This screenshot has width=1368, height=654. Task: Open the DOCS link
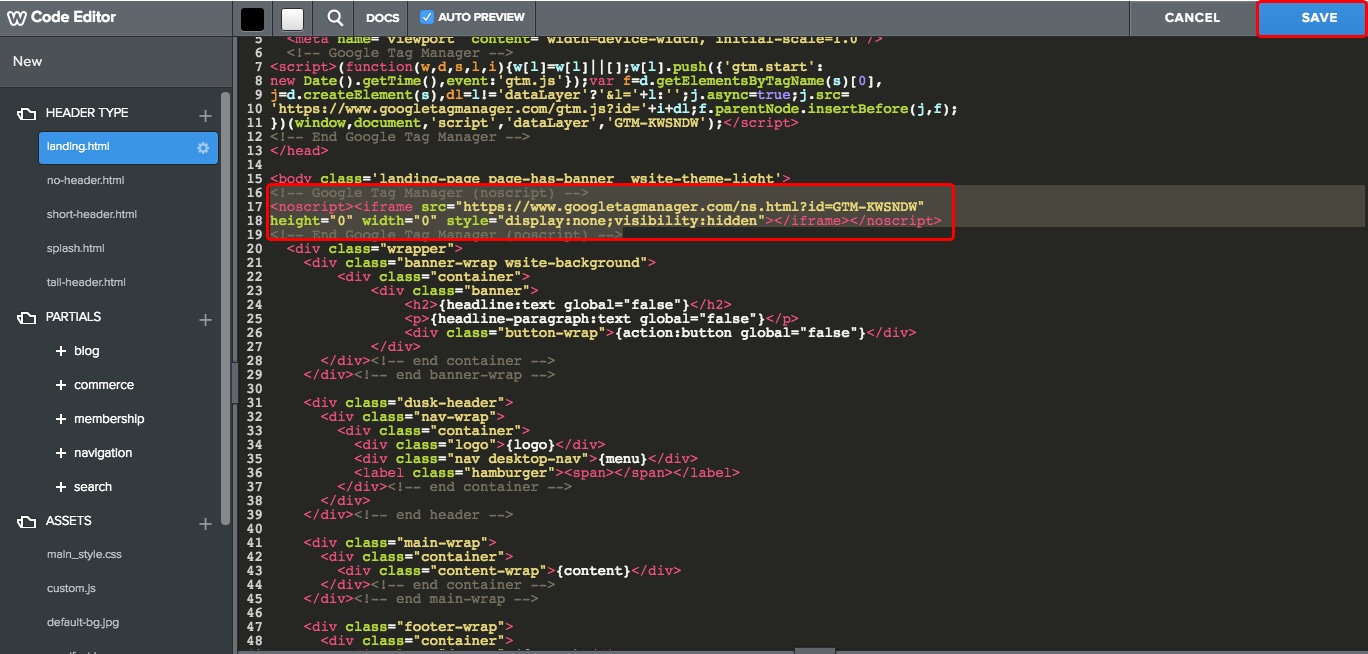[x=383, y=18]
